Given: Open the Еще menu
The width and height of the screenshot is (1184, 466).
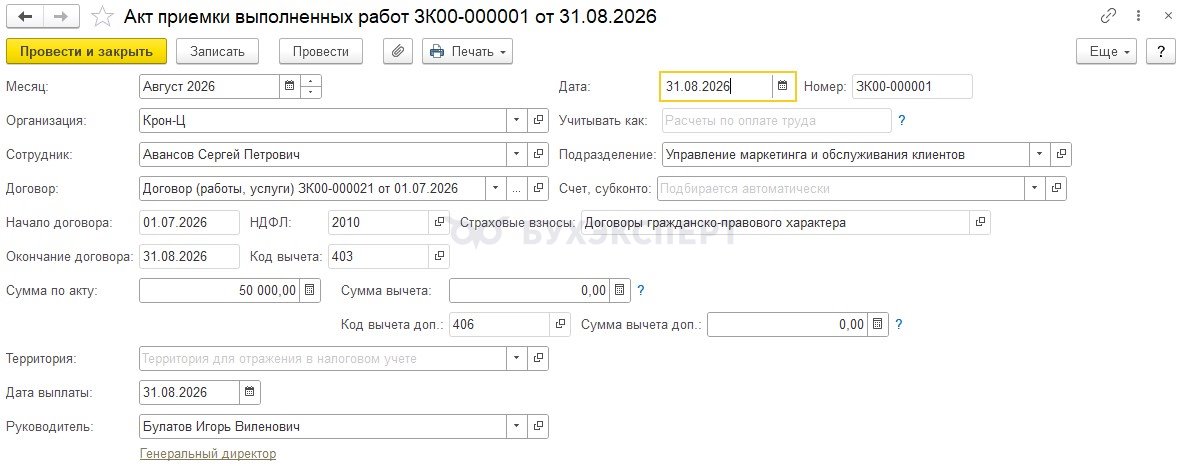Looking at the screenshot, I should [x=1107, y=51].
